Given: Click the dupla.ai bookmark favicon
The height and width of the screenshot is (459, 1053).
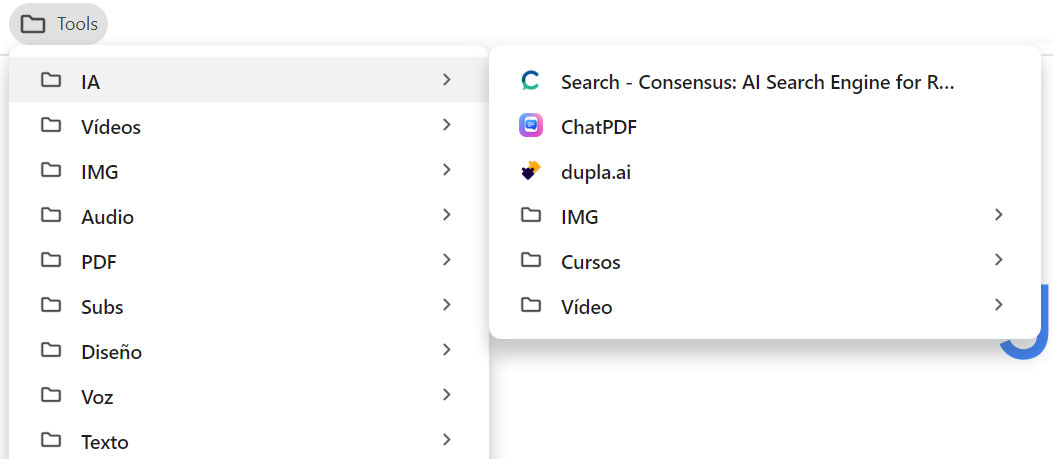Looking at the screenshot, I should click(531, 171).
